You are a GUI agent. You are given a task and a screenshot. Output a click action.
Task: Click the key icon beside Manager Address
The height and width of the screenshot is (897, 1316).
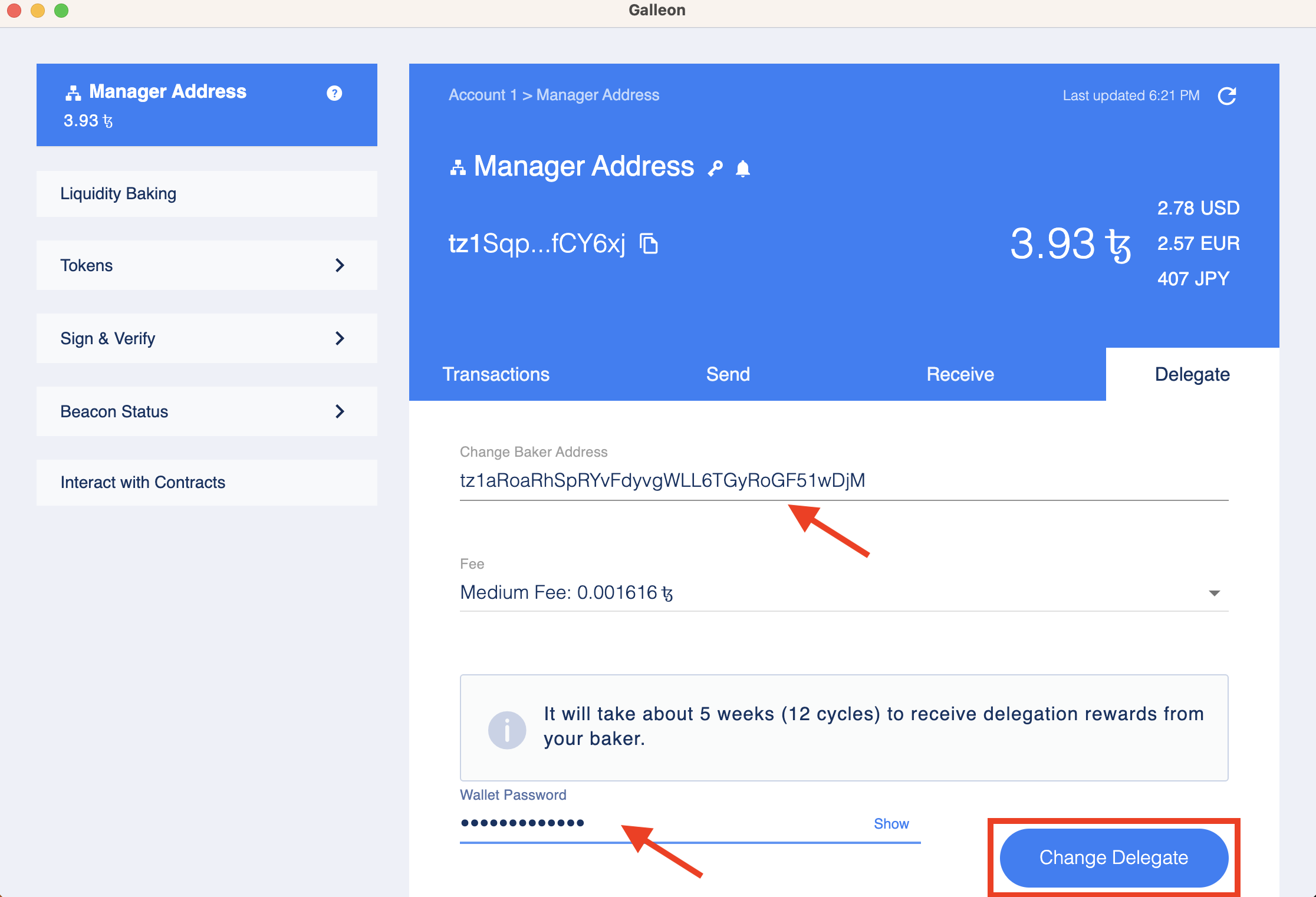[x=715, y=169]
